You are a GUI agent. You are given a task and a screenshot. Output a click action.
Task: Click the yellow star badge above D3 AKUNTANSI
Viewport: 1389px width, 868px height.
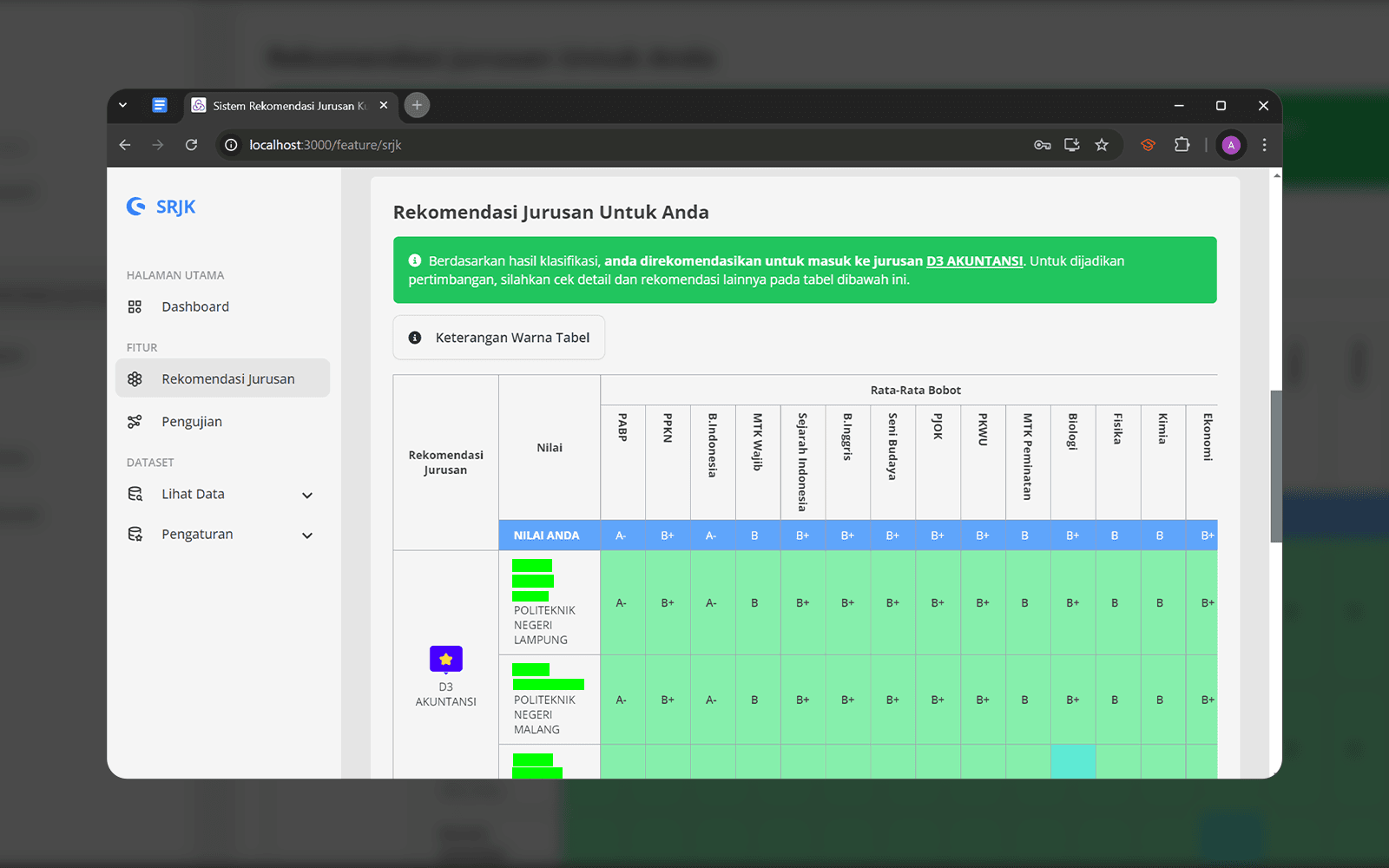click(446, 659)
